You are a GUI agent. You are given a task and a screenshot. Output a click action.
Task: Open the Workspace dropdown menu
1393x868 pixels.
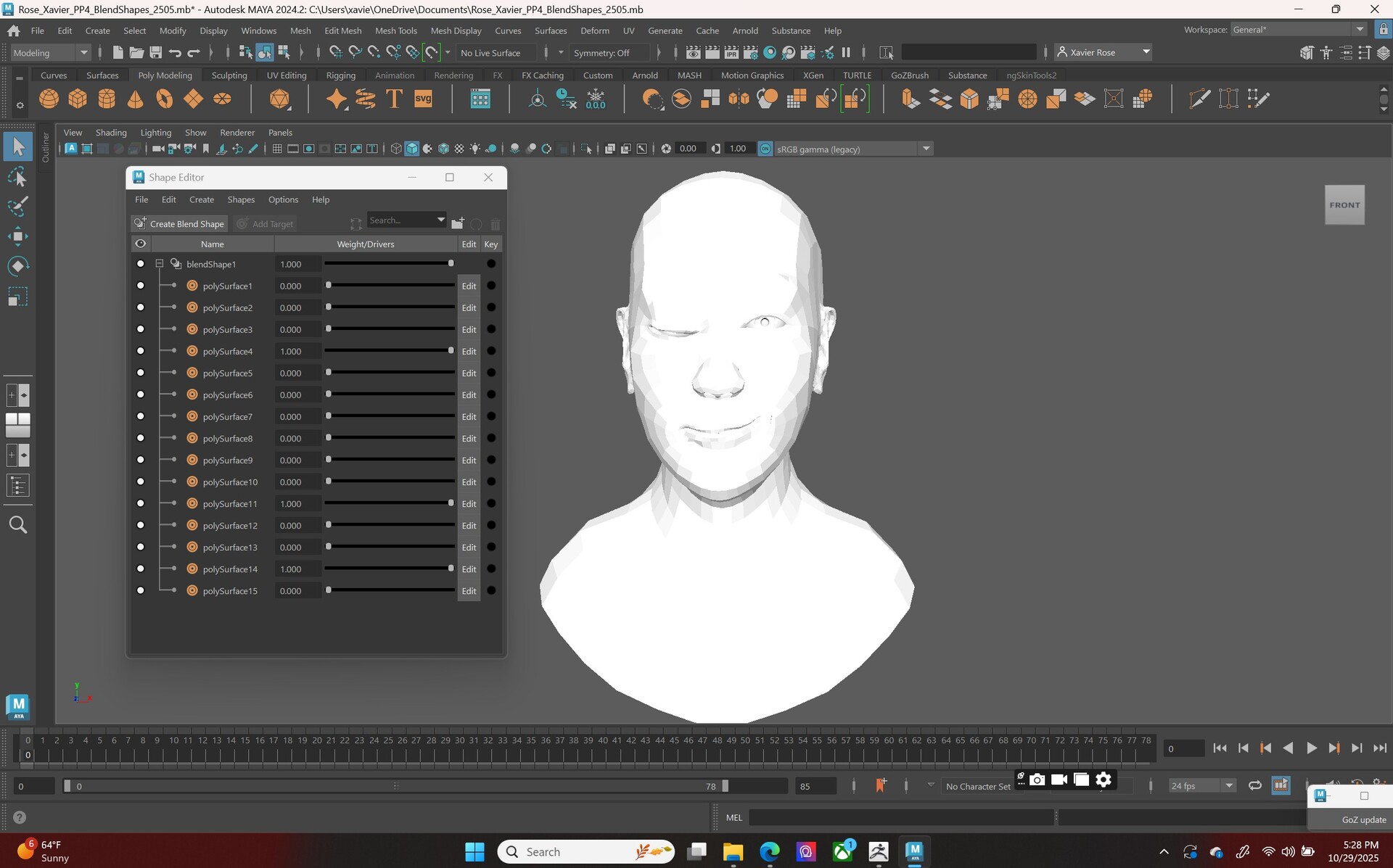click(1360, 29)
